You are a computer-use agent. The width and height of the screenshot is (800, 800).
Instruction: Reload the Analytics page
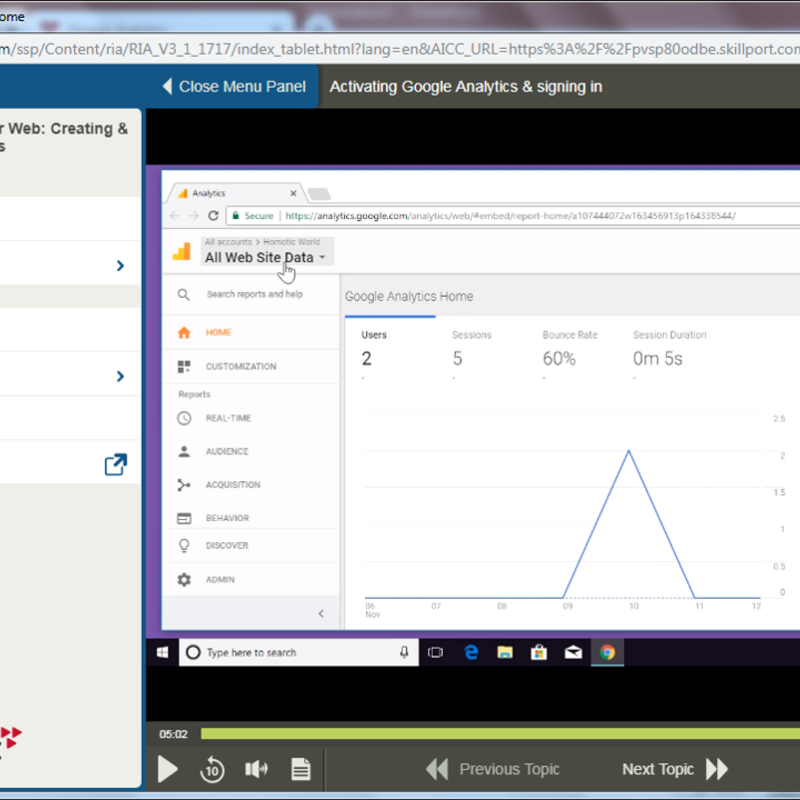pyautogui.click(x=213, y=215)
